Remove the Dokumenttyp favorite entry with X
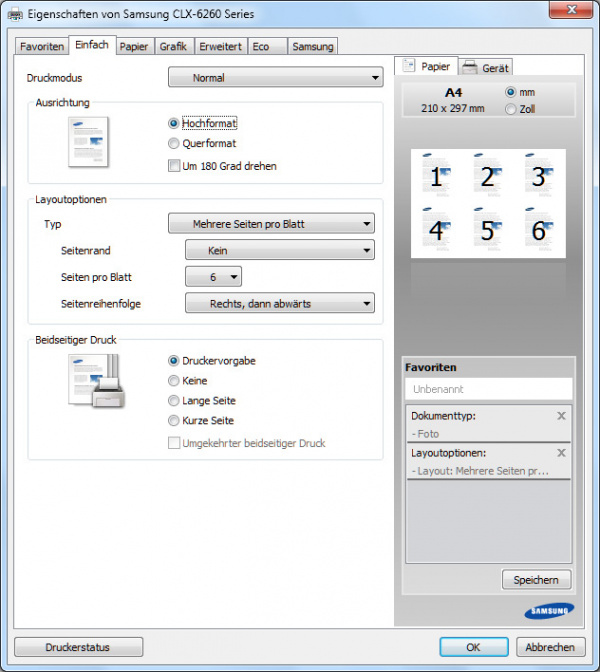The image size is (600, 672). (x=561, y=415)
